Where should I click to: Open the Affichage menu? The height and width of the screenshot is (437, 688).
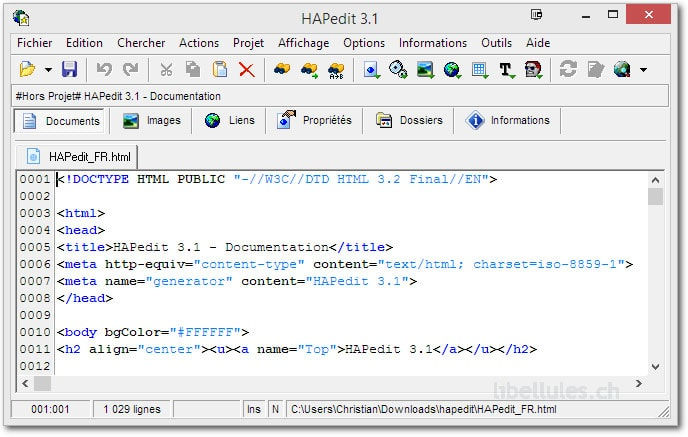point(303,43)
